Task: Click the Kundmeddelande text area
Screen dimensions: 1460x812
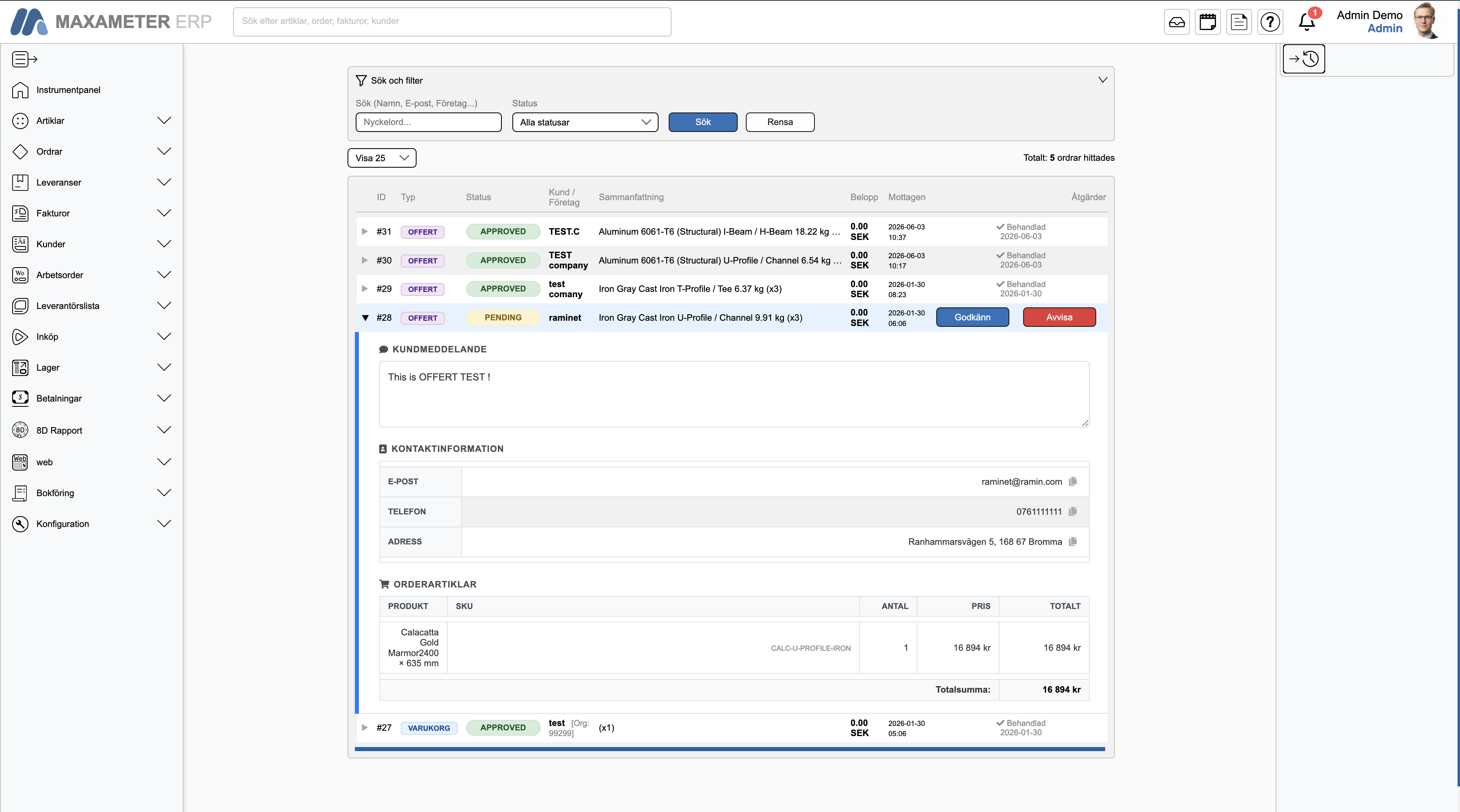Action: 734,394
